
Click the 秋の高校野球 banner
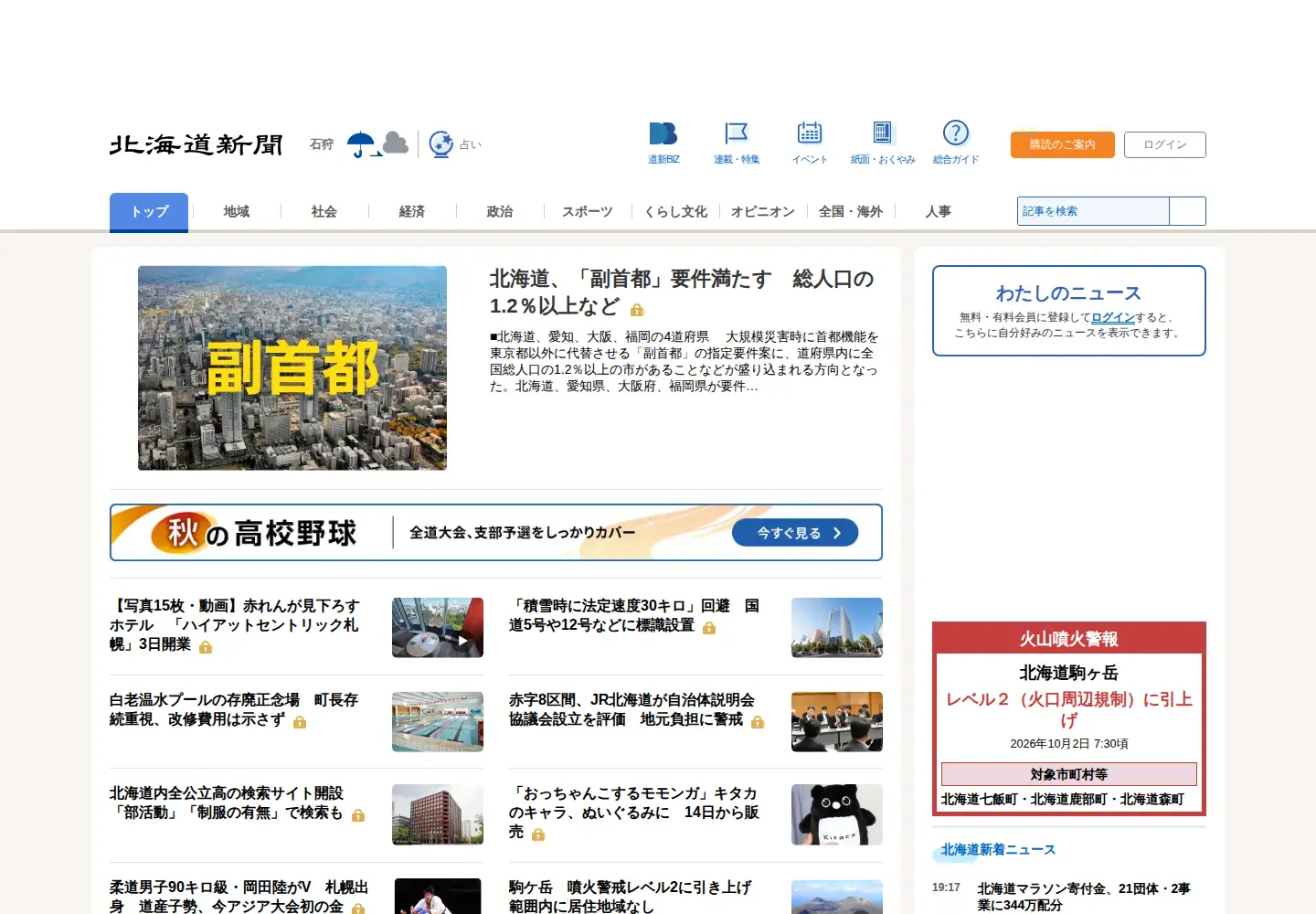[x=496, y=533]
